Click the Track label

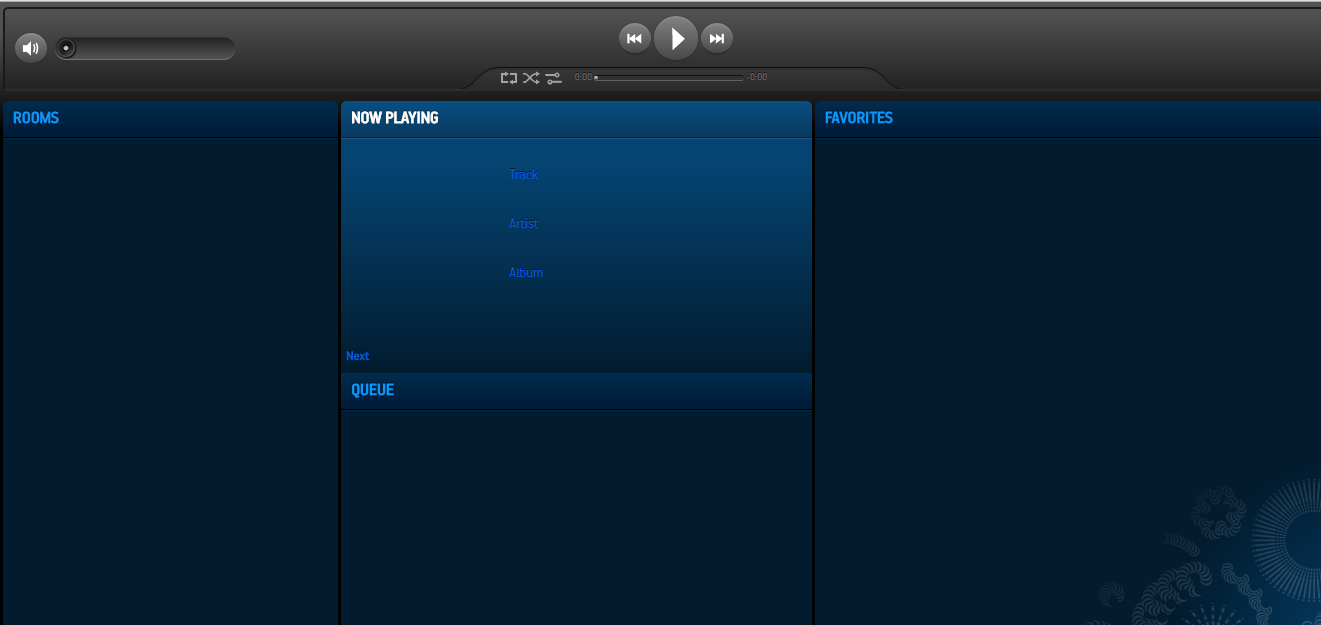pos(523,175)
